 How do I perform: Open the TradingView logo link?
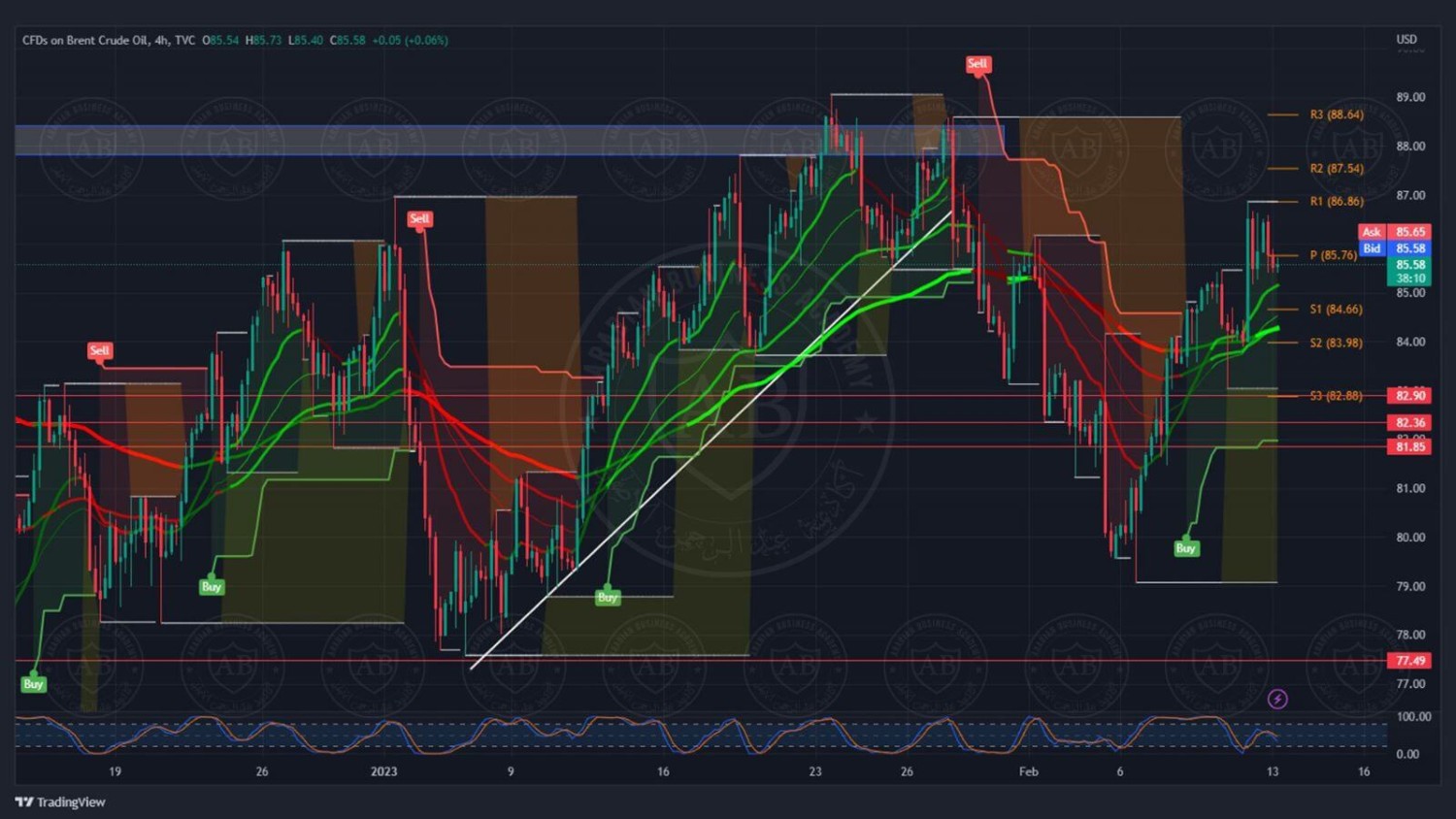(x=60, y=802)
